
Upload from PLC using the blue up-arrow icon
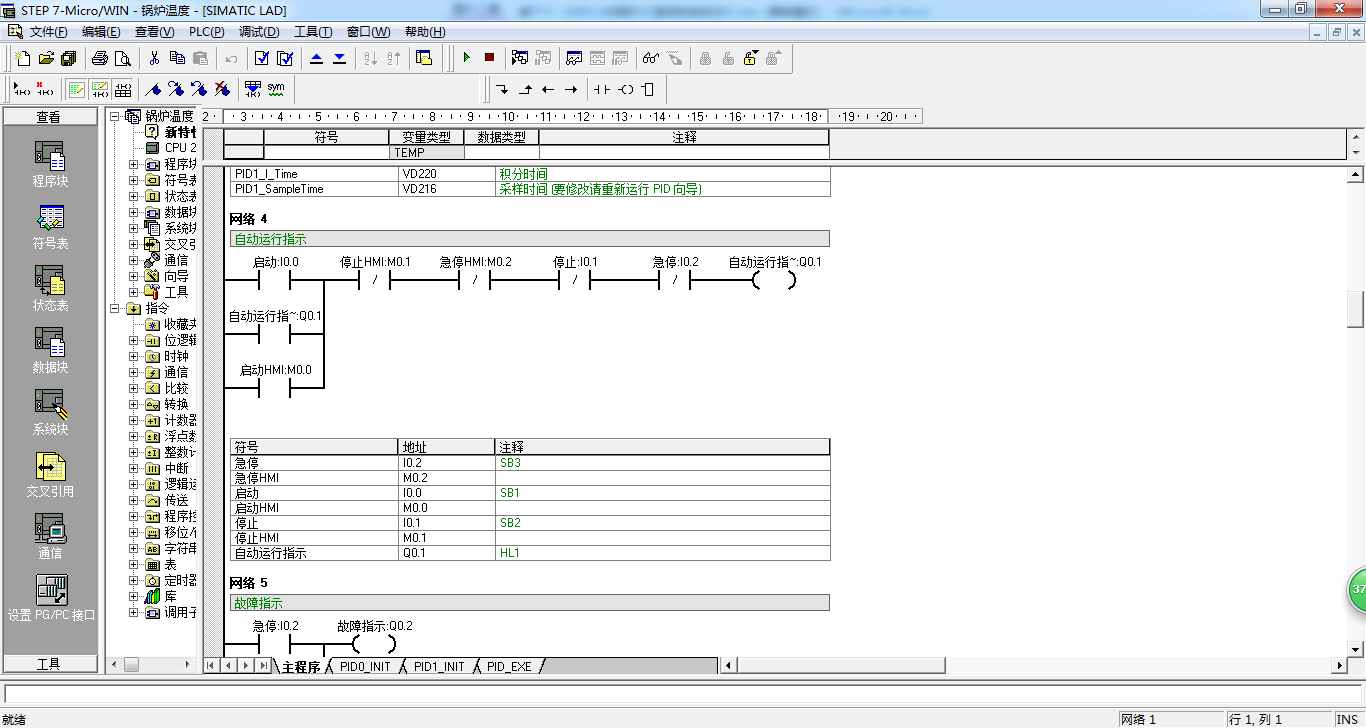317,58
